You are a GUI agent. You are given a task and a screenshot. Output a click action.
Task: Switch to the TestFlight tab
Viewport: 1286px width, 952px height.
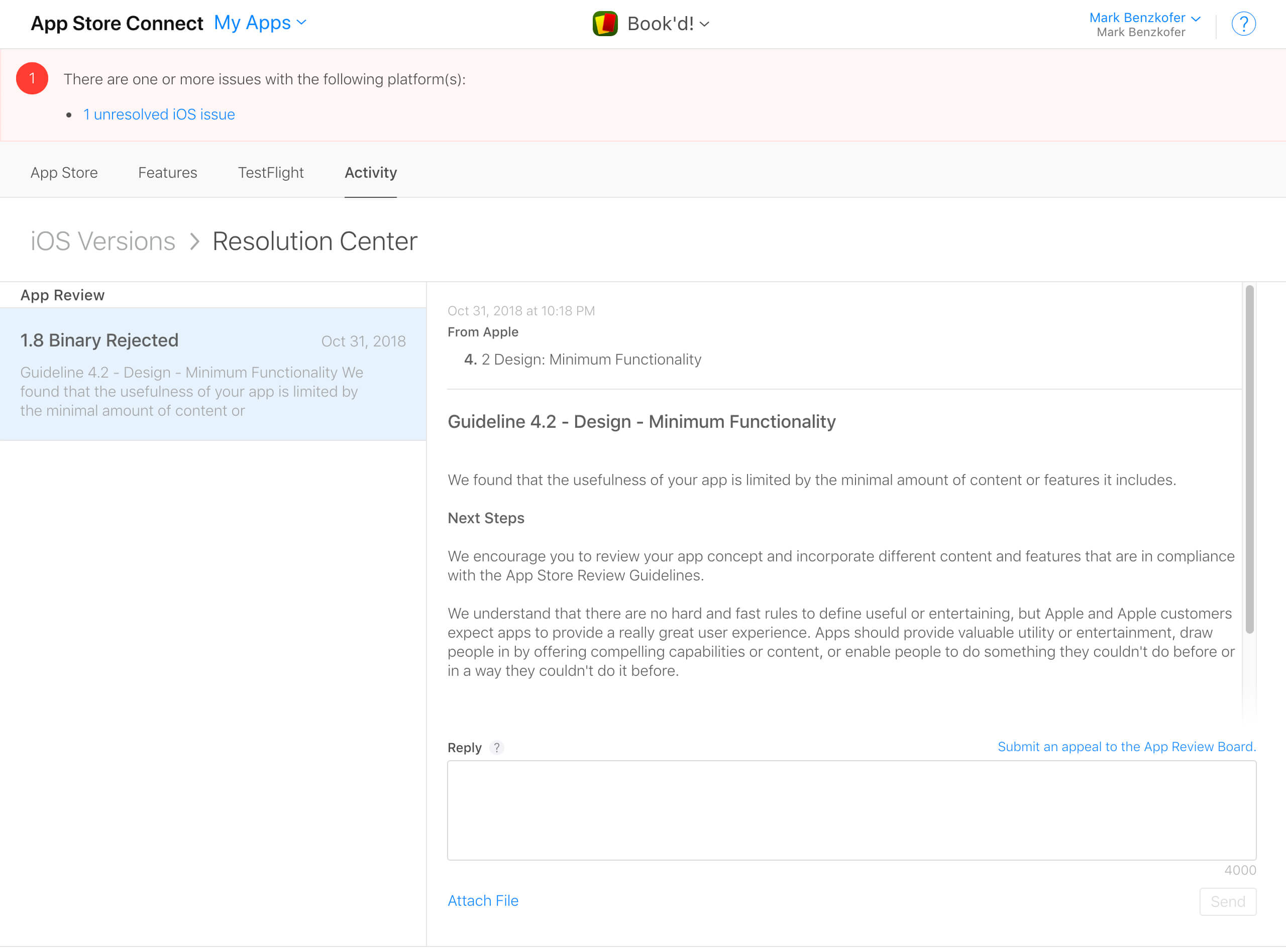pyautogui.click(x=271, y=172)
